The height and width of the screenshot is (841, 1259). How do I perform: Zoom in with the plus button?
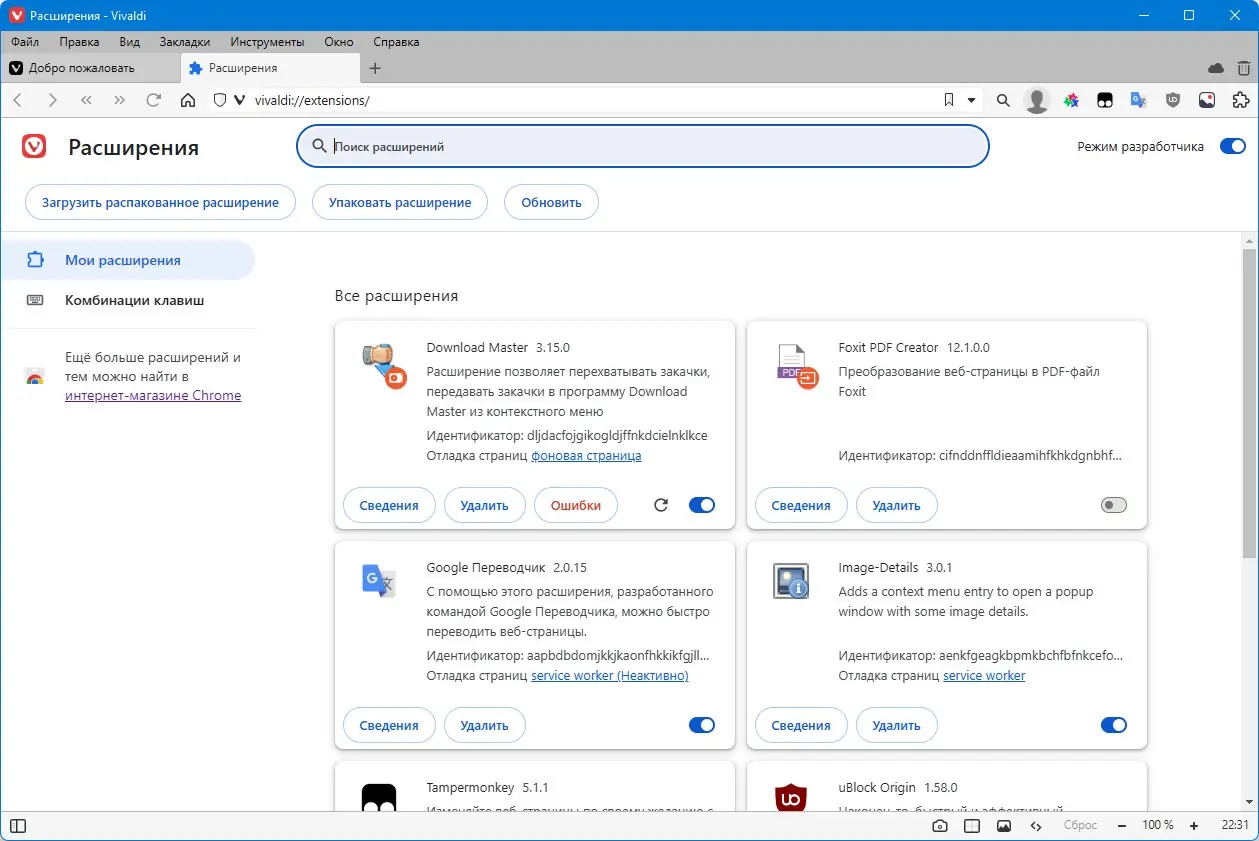(1194, 826)
